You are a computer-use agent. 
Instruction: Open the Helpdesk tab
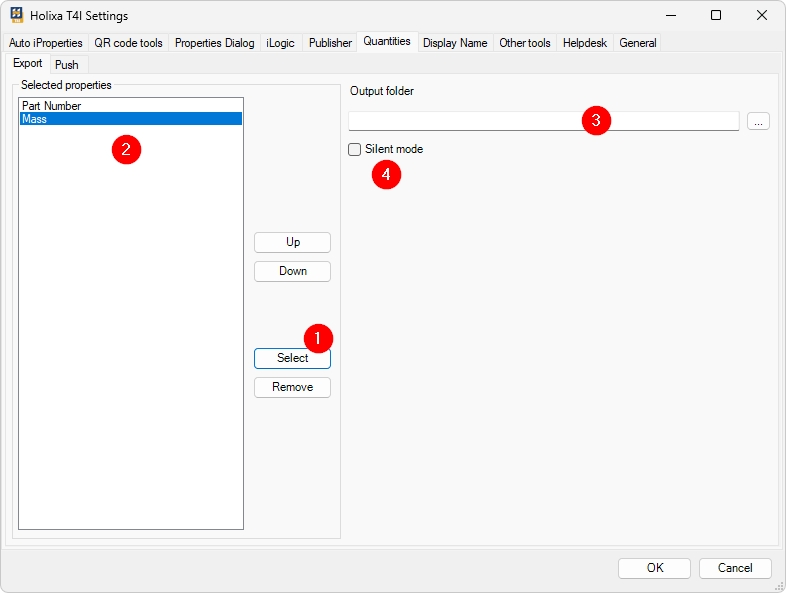point(585,43)
